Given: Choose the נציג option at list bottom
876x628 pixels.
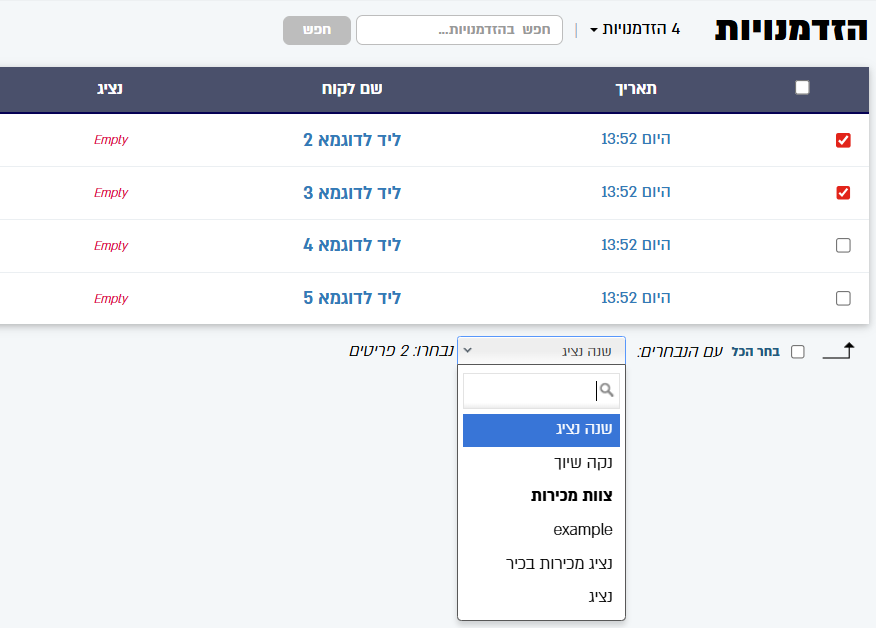Looking at the screenshot, I should pos(541,597).
